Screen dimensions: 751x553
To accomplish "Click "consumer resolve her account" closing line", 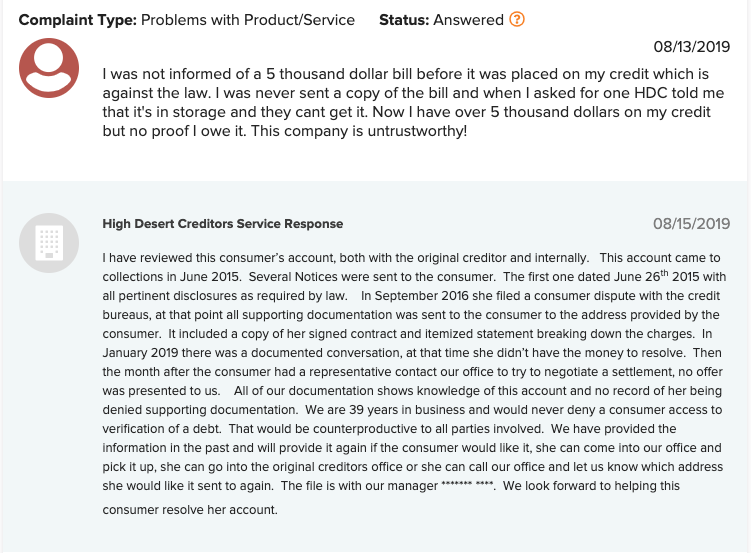I will click(189, 509).
